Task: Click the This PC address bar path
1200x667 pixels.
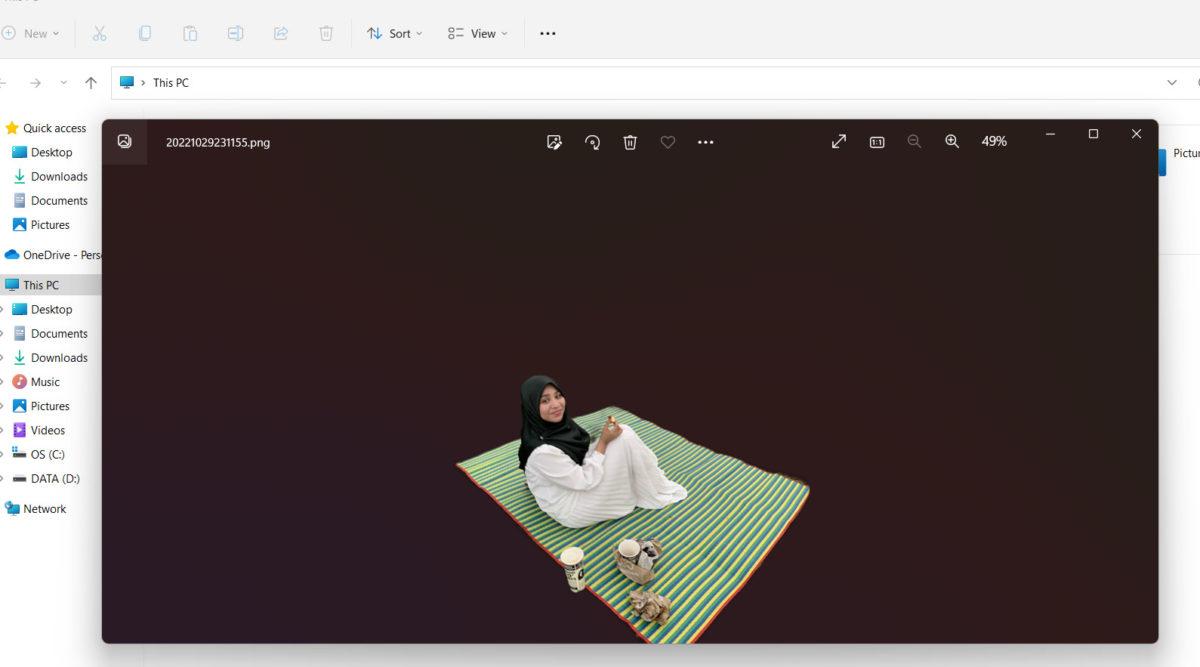Action: [x=170, y=83]
